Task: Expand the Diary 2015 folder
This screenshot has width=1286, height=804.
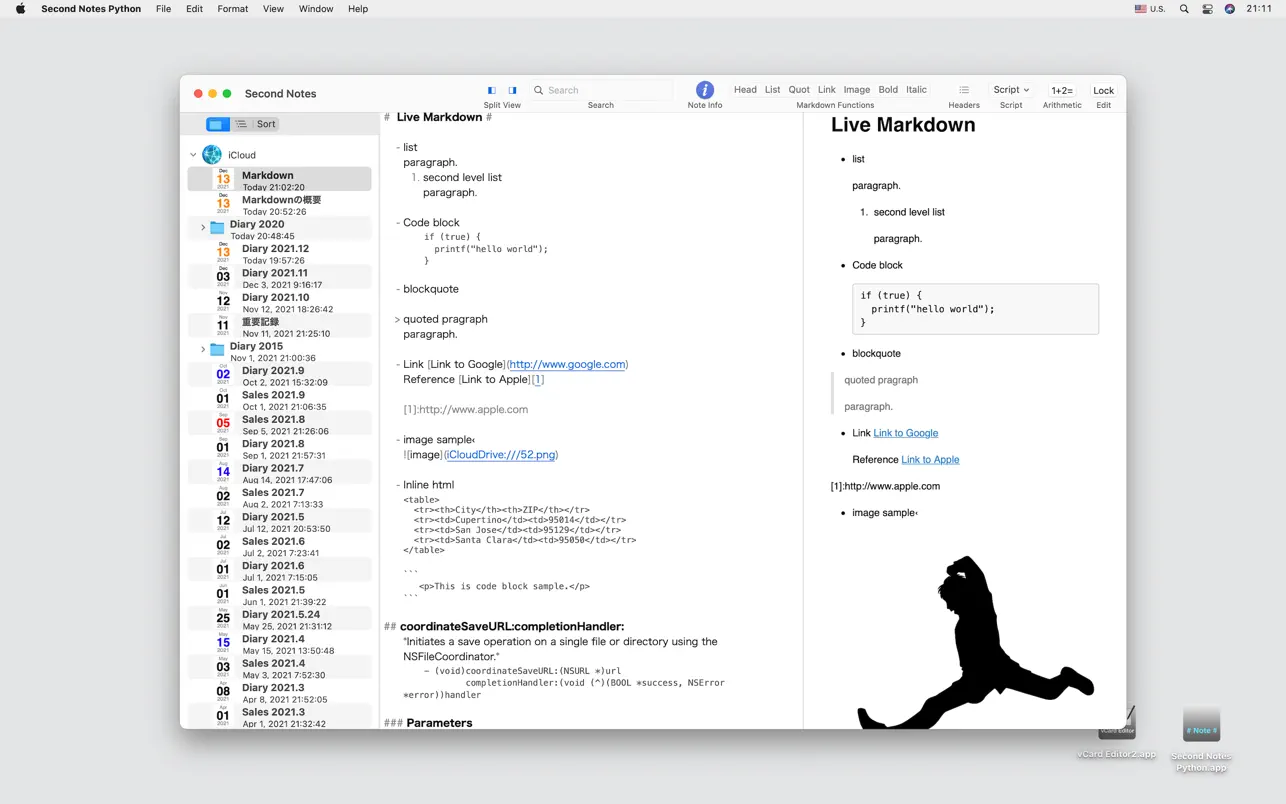Action: [x=203, y=349]
